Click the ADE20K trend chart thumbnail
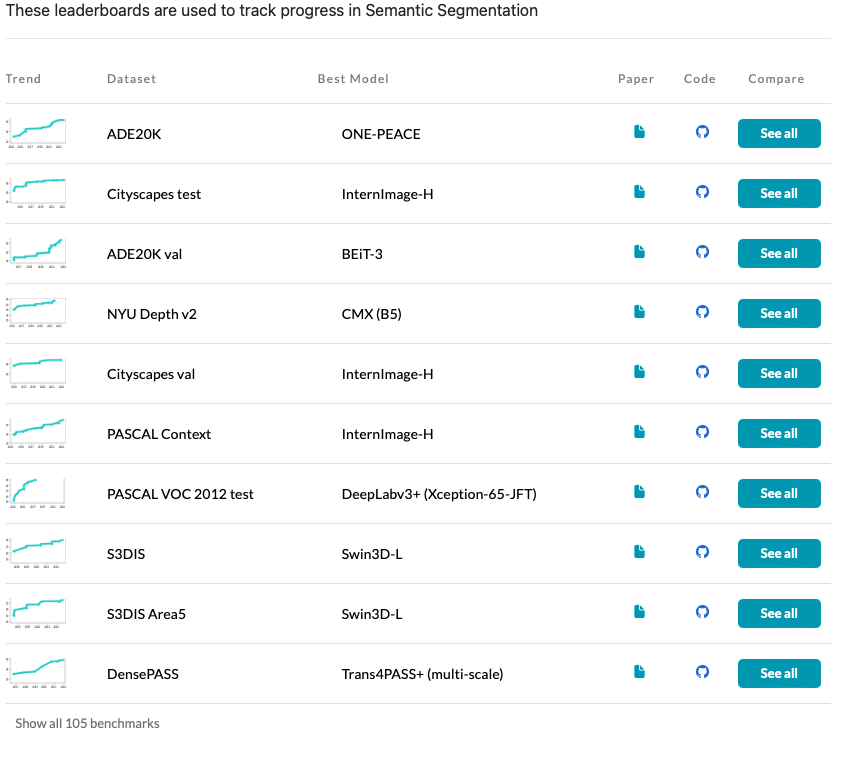Viewport: 857px width, 759px height. click(x=36, y=133)
